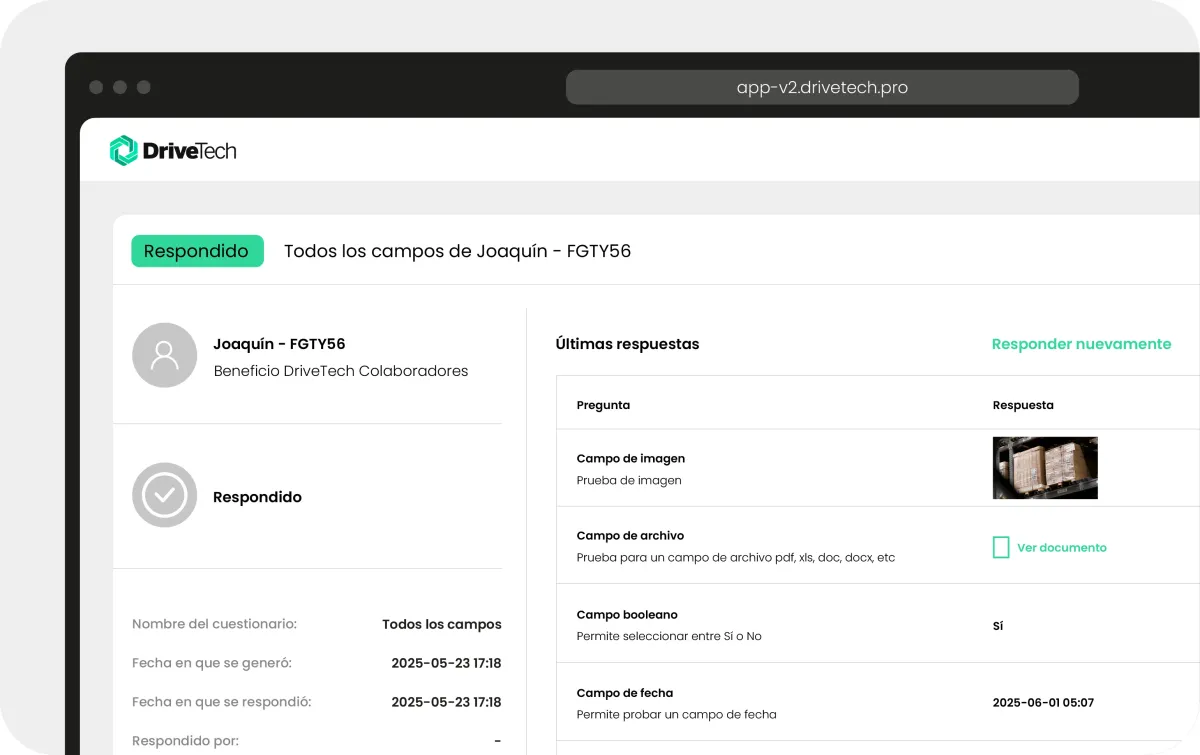Viewport: 1200px width, 755px height.
Task: Click Permite probar un campo de fecha text
Action: 676,714
